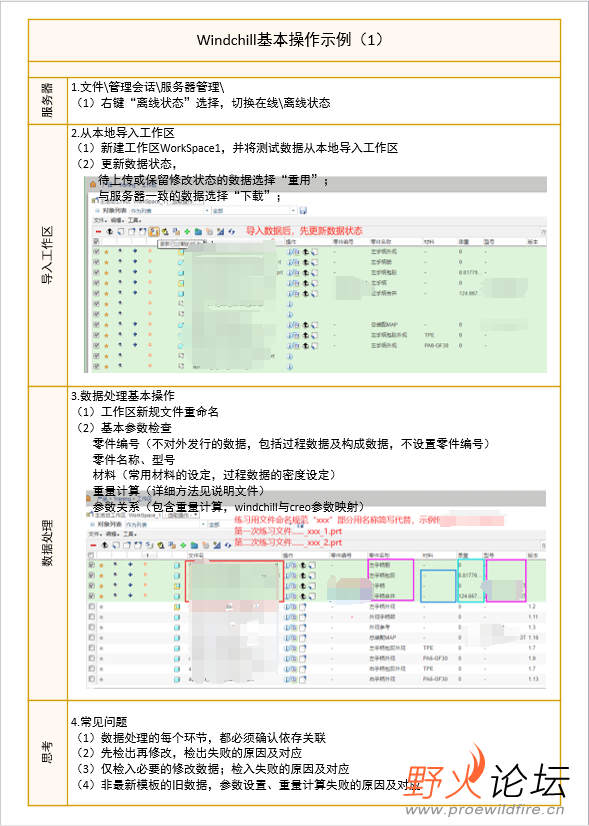Screen dimensions: 589x826
Task: Open info icon in 总装配MAP row, data-processing screenshot
Action: coord(287,637)
